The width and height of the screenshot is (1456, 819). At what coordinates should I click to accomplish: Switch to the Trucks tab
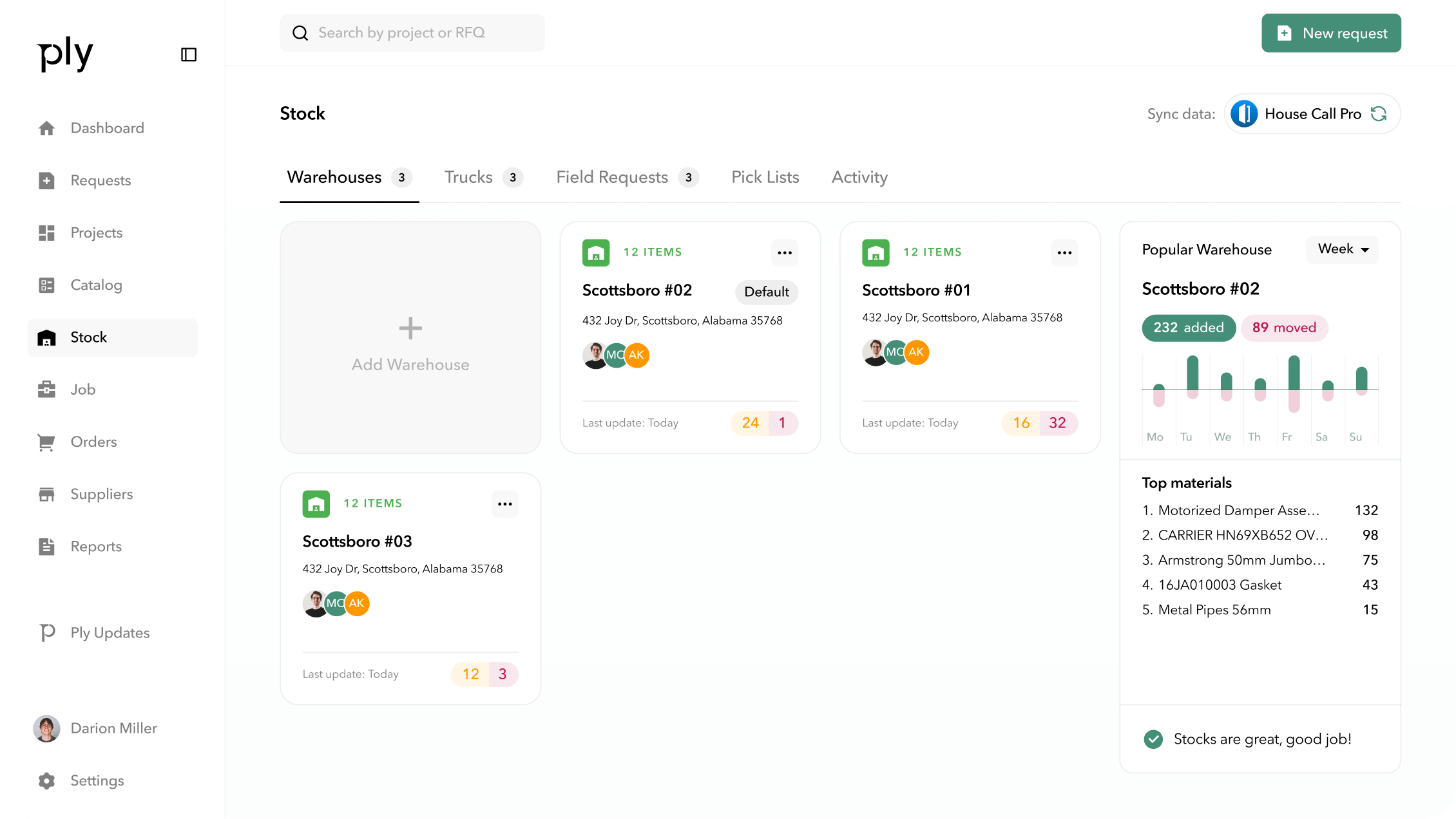pos(468,177)
